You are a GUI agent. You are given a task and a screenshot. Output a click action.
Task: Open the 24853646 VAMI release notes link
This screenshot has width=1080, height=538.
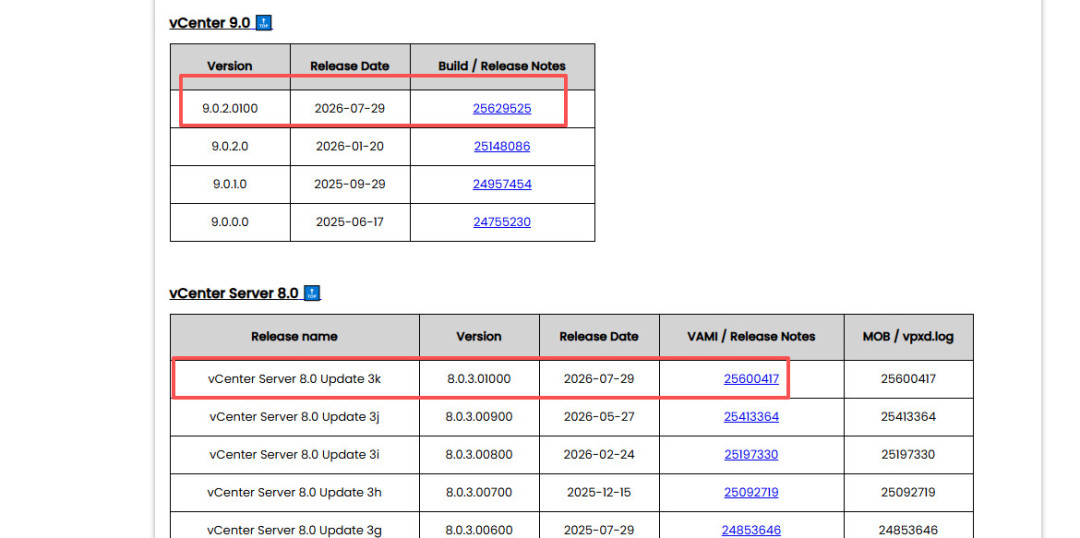(x=751, y=530)
